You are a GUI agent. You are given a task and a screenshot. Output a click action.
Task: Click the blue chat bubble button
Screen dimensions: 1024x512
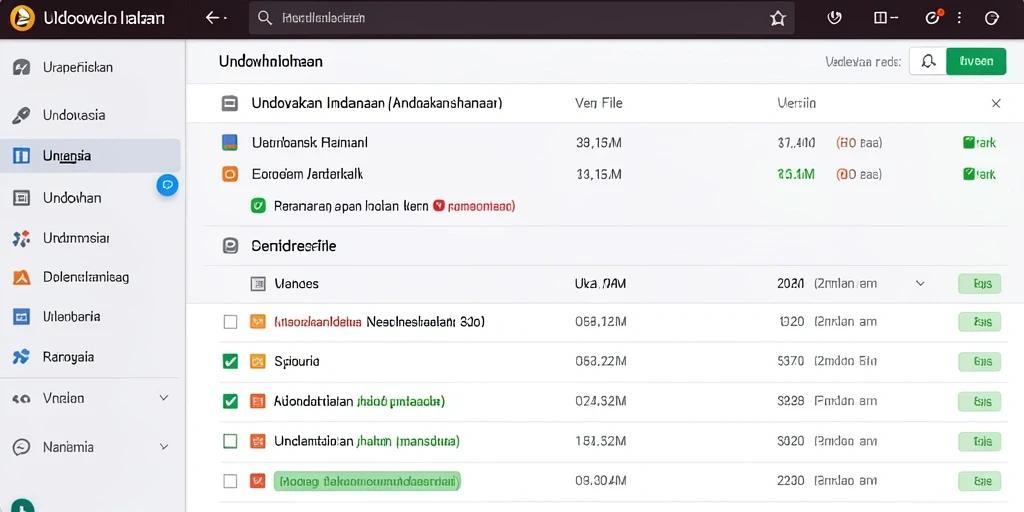pyautogui.click(x=167, y=185)
